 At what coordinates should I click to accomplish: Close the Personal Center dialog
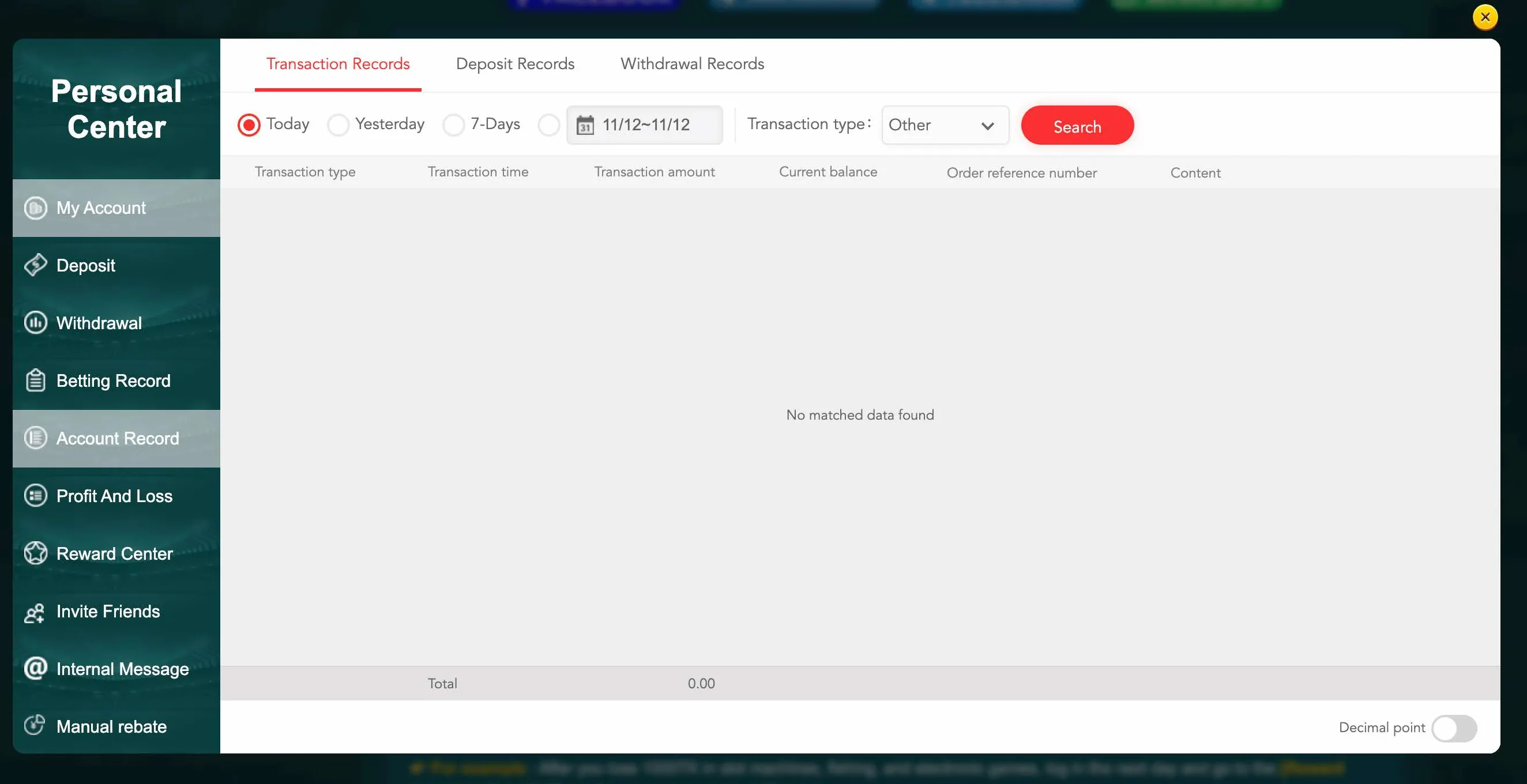click(1485, 17)
